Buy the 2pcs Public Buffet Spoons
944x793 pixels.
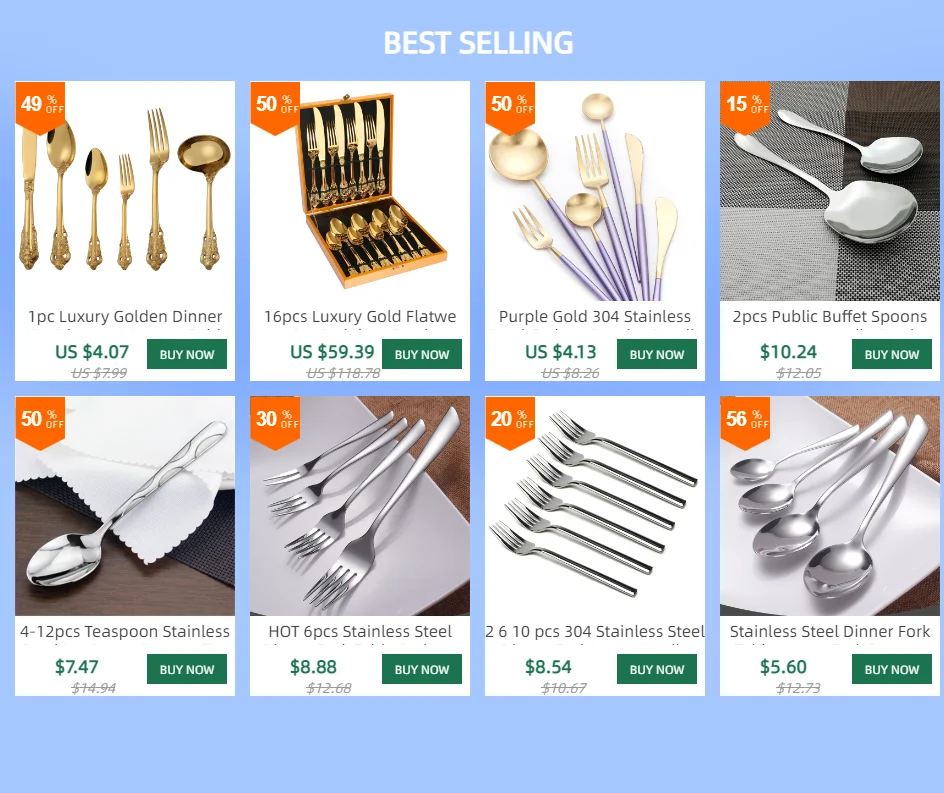[892, 354]
